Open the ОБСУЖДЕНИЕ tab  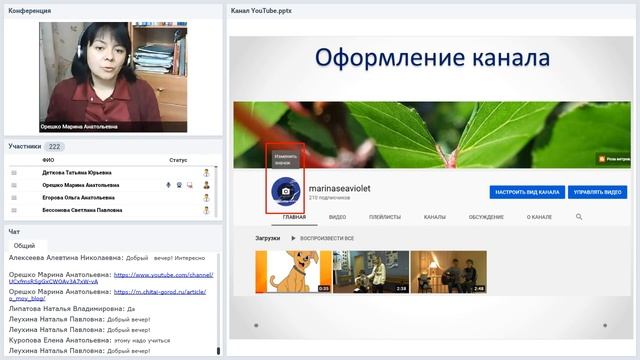[x=486, y=217]
